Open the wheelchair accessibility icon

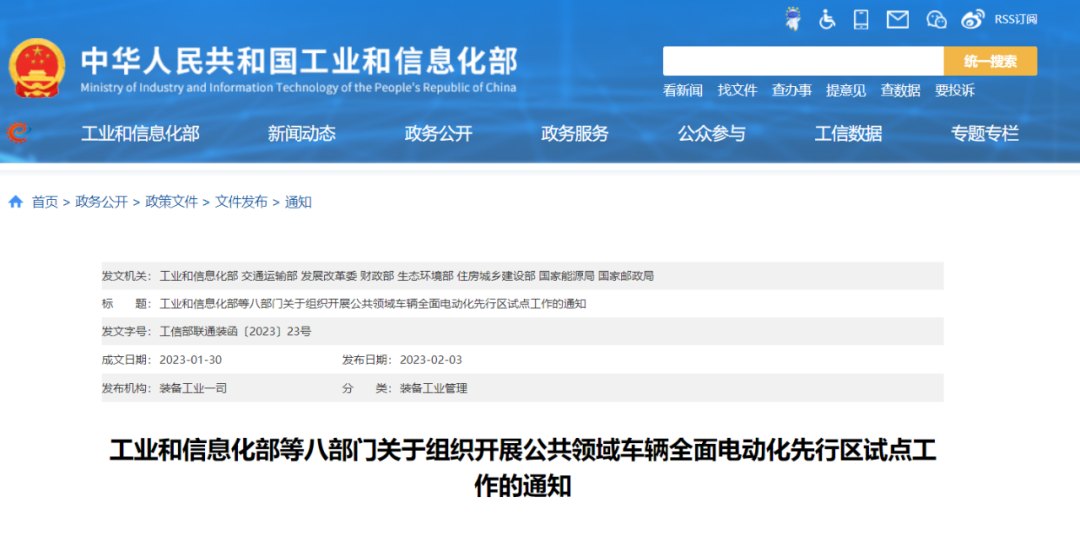(827, 19)
